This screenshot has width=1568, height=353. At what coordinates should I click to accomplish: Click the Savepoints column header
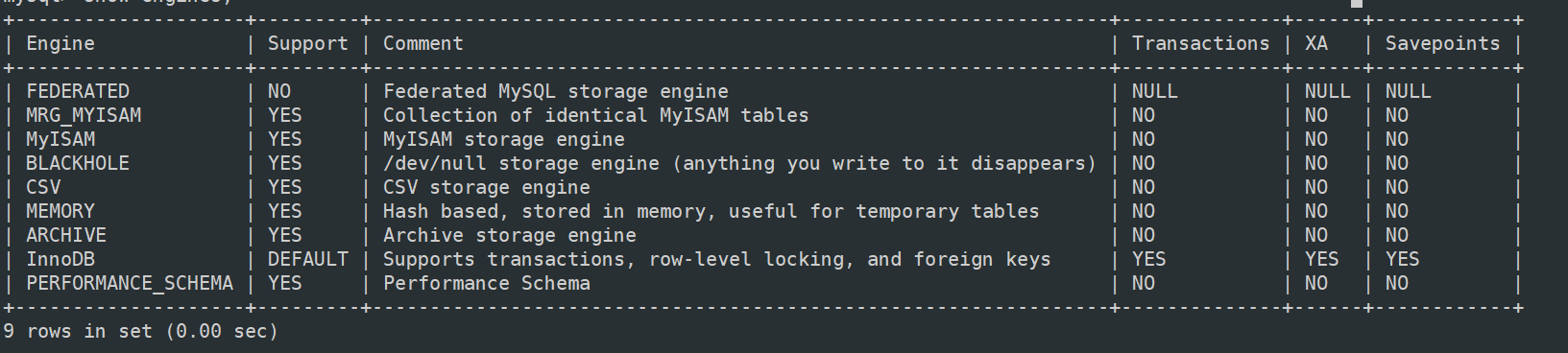pos(1442,43)
